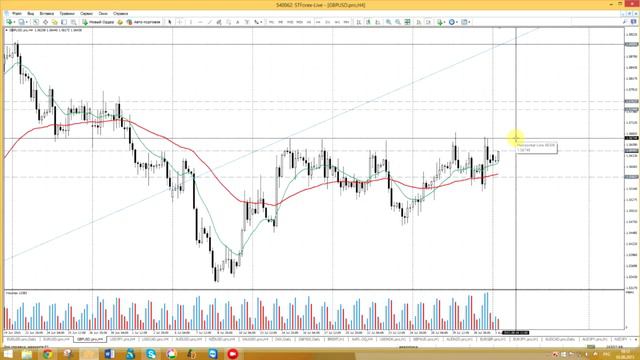The height and width of the screenshot is (360, 640).
Task: Open the Вставка menu
Action: [x=47, y=13]
